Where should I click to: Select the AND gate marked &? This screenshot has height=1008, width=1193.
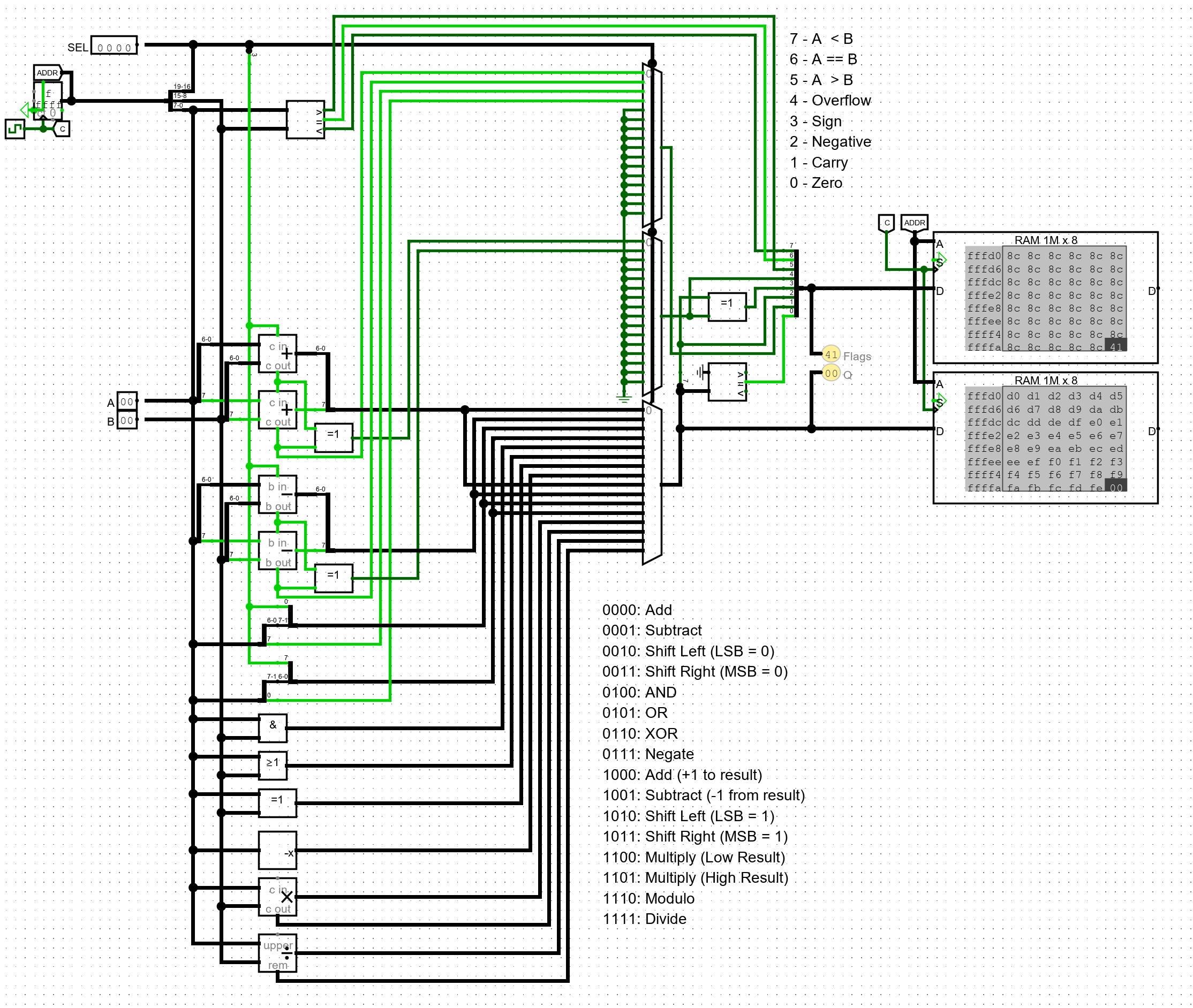click(x=273, y=728)
